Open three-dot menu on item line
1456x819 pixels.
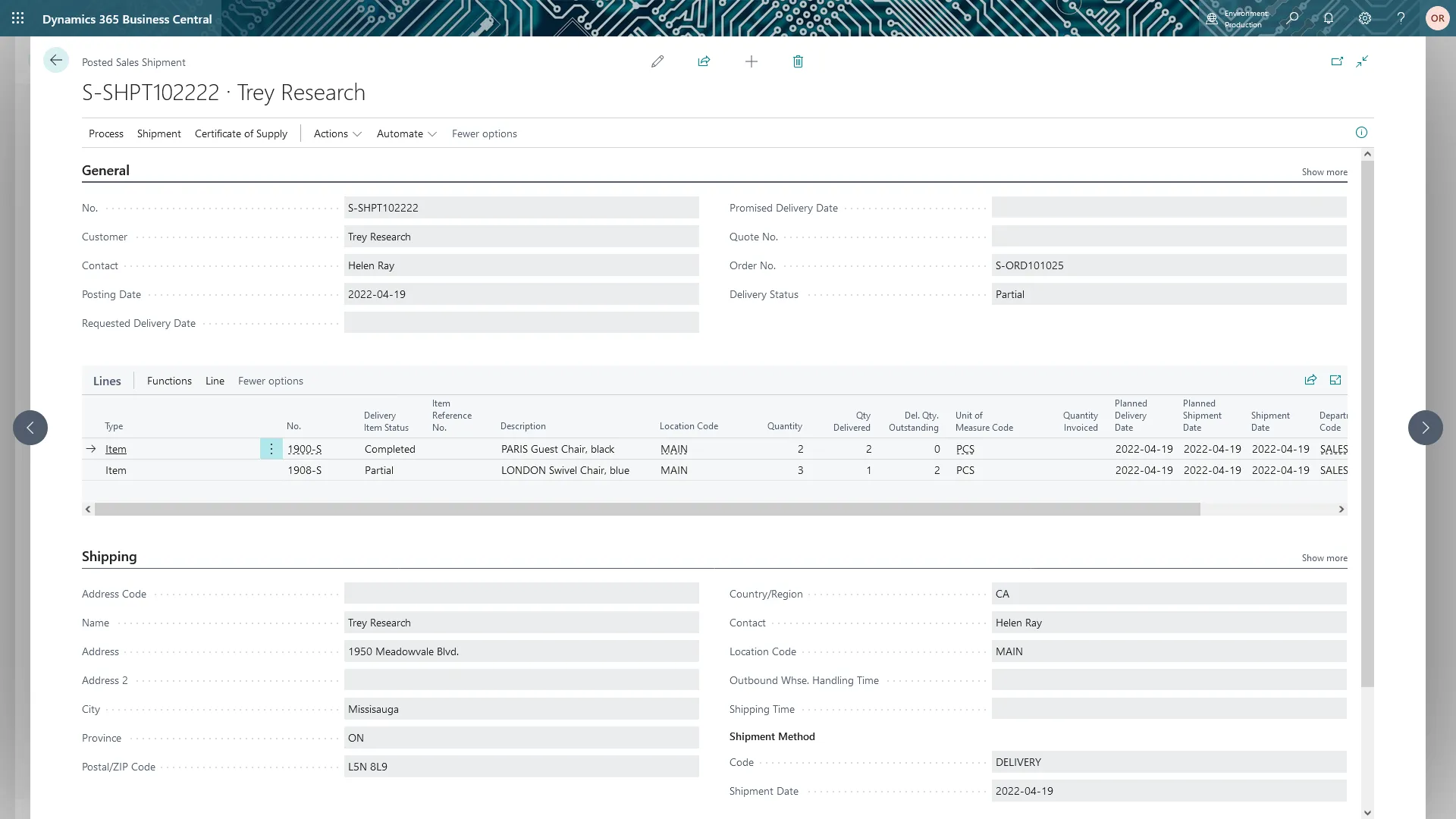271,449
